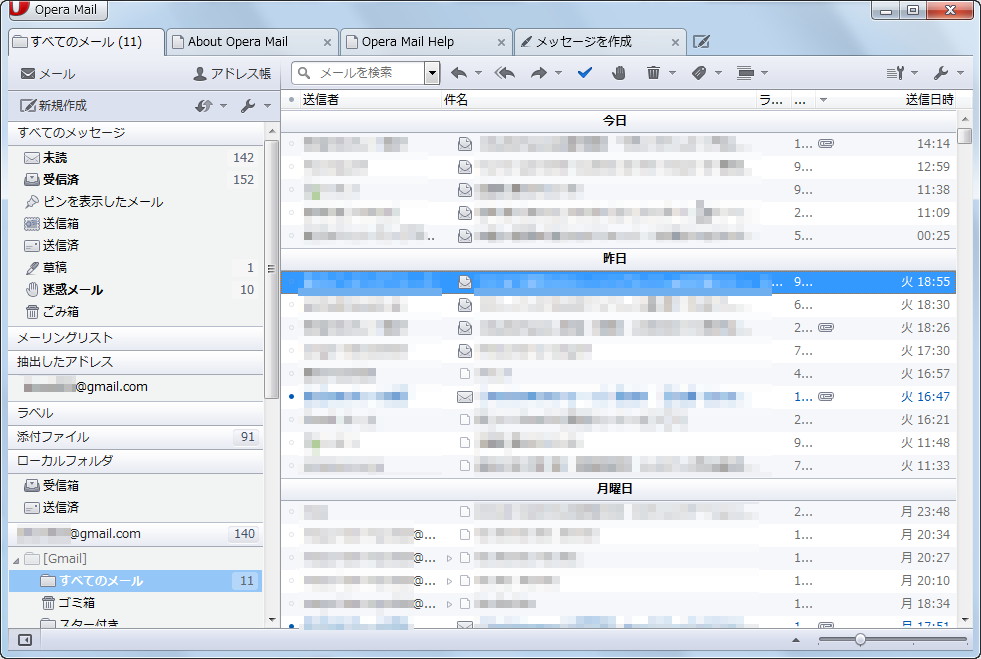Toggle read dot on the 12:59 message
The width and height of the screenshot is (981, 659).
pos(292,166)
